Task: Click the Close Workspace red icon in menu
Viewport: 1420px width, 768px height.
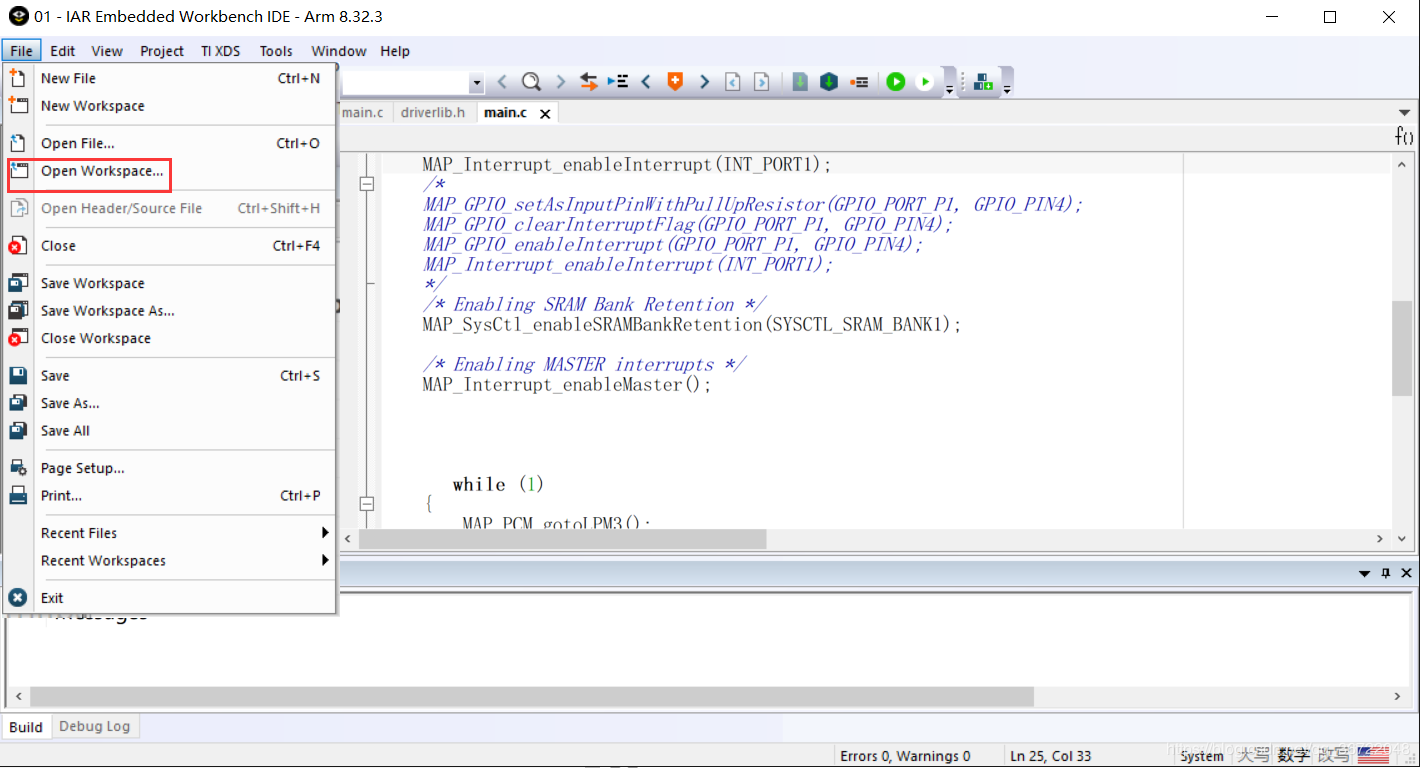Action: [18, 338]
